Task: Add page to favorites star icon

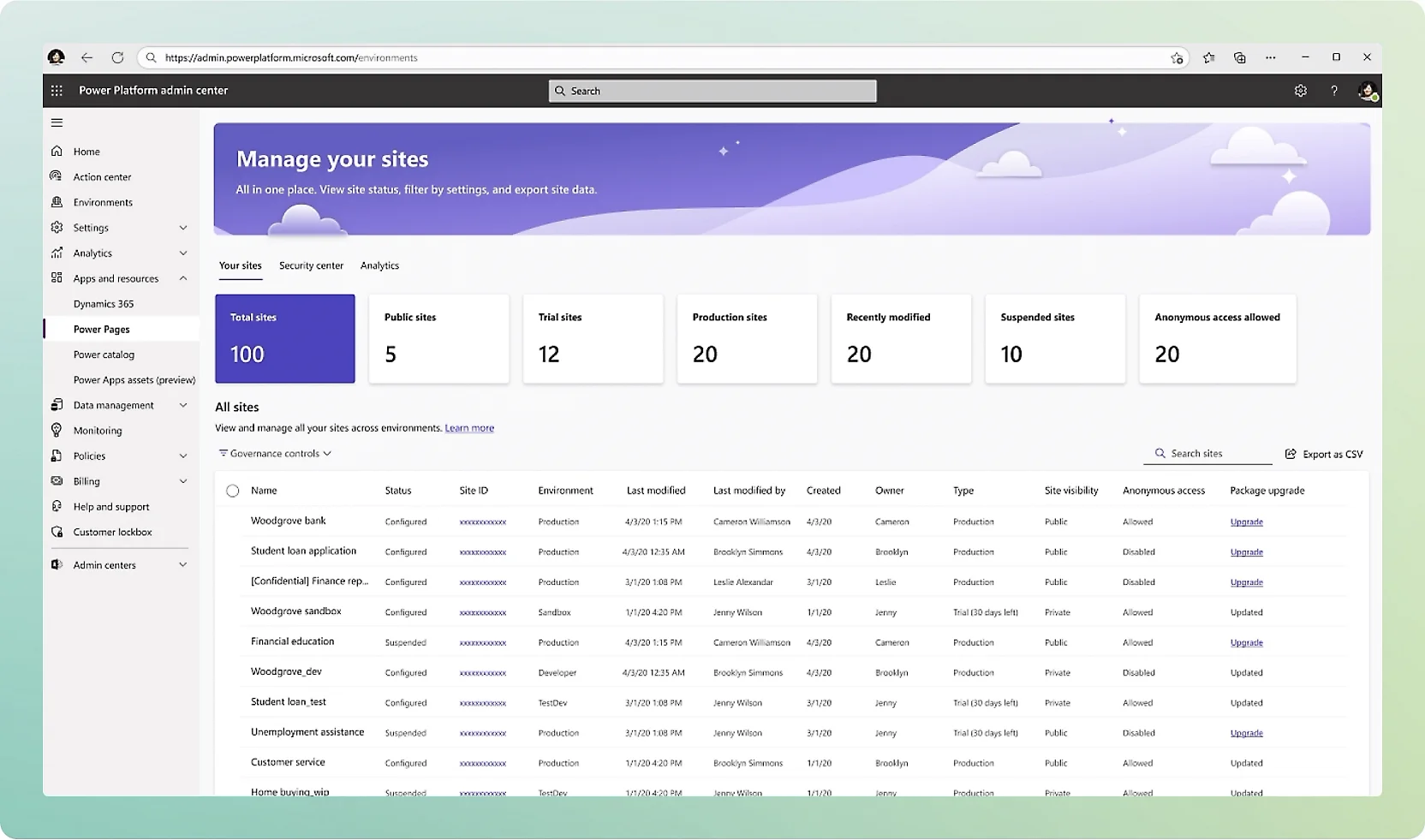Action: click(1177, 57)
